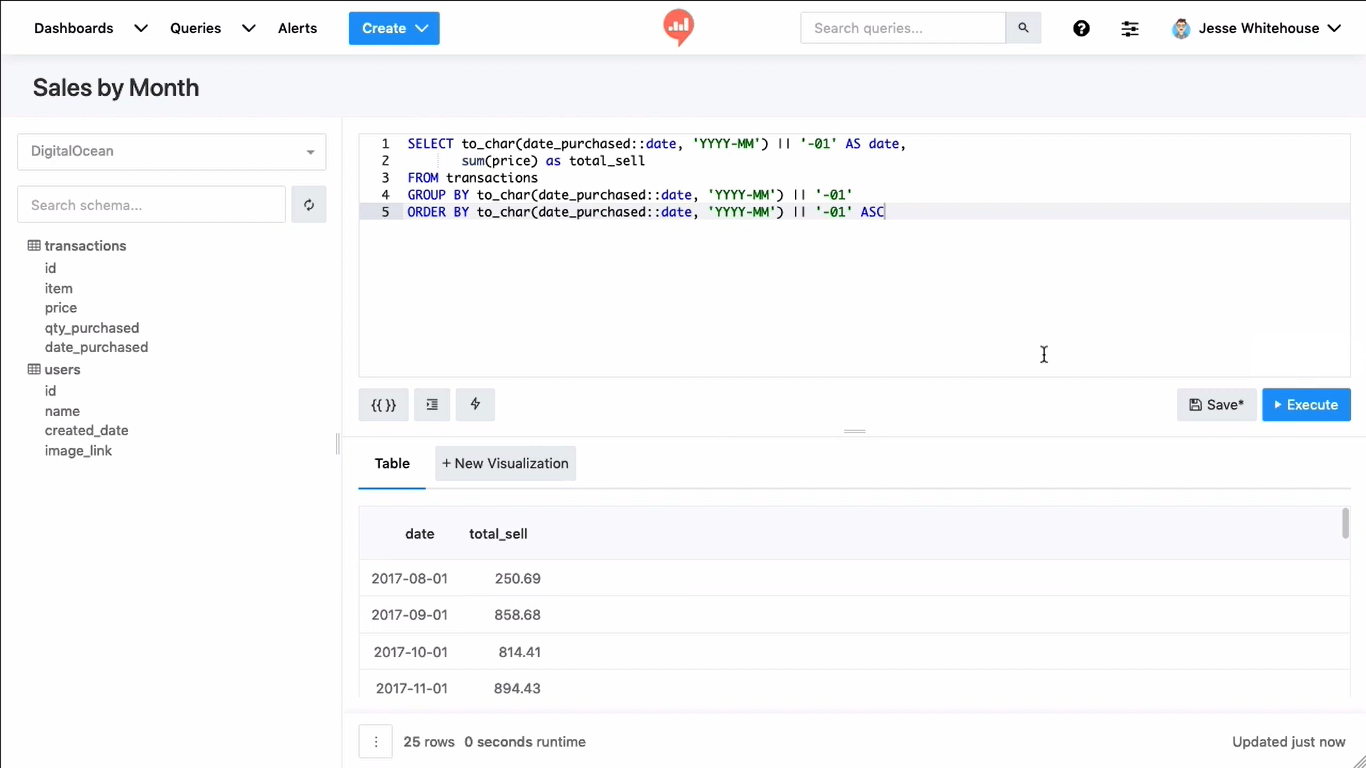
Task: Open the Jesse Whitehouse user menu
Action: 1257,28
